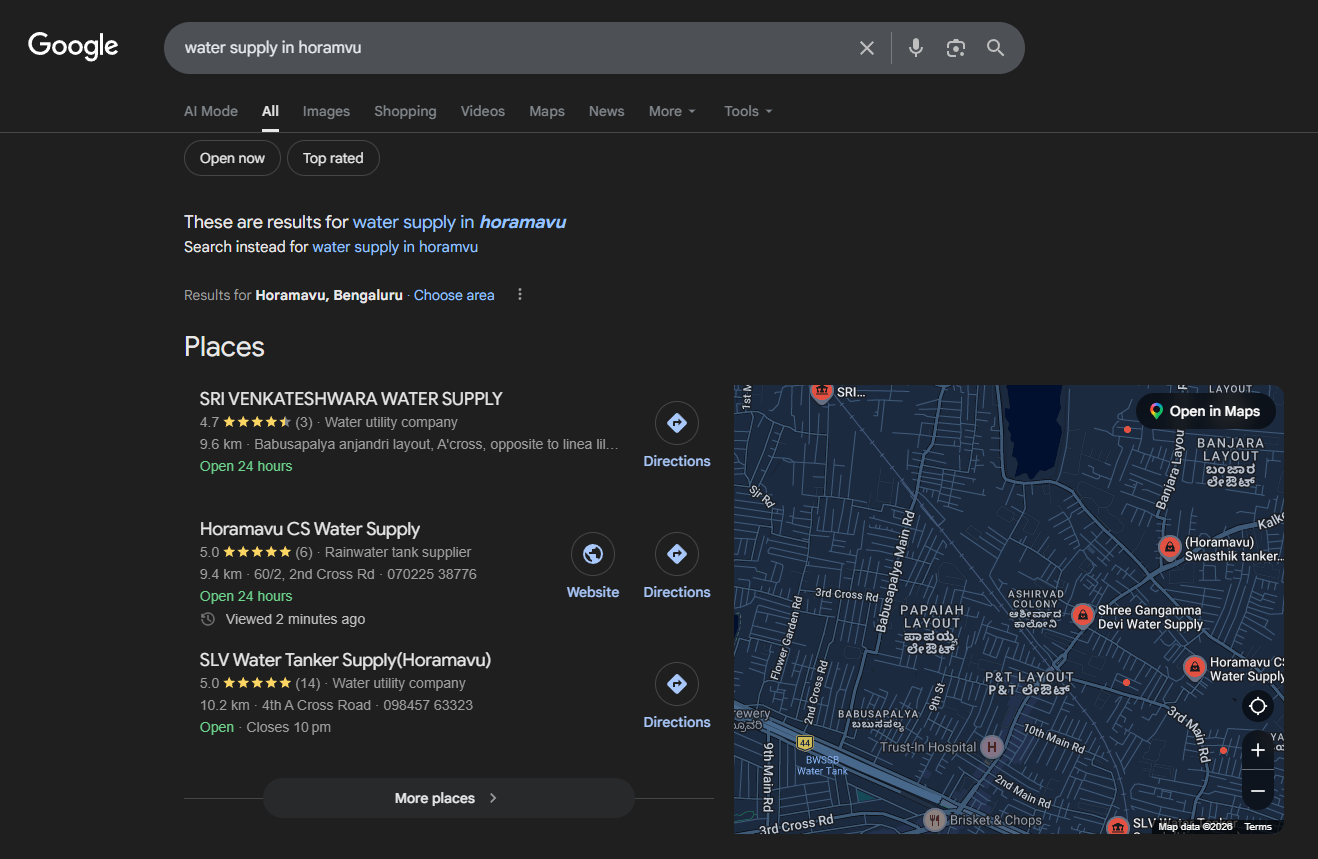Zoom out on the map
This screenshot has height=859, width=1318.
[1258, 791]
